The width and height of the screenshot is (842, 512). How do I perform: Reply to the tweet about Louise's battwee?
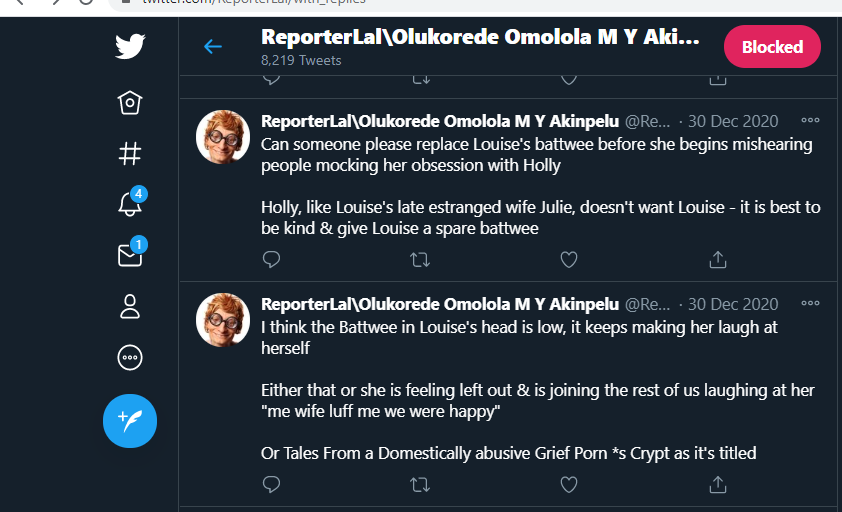271,260
